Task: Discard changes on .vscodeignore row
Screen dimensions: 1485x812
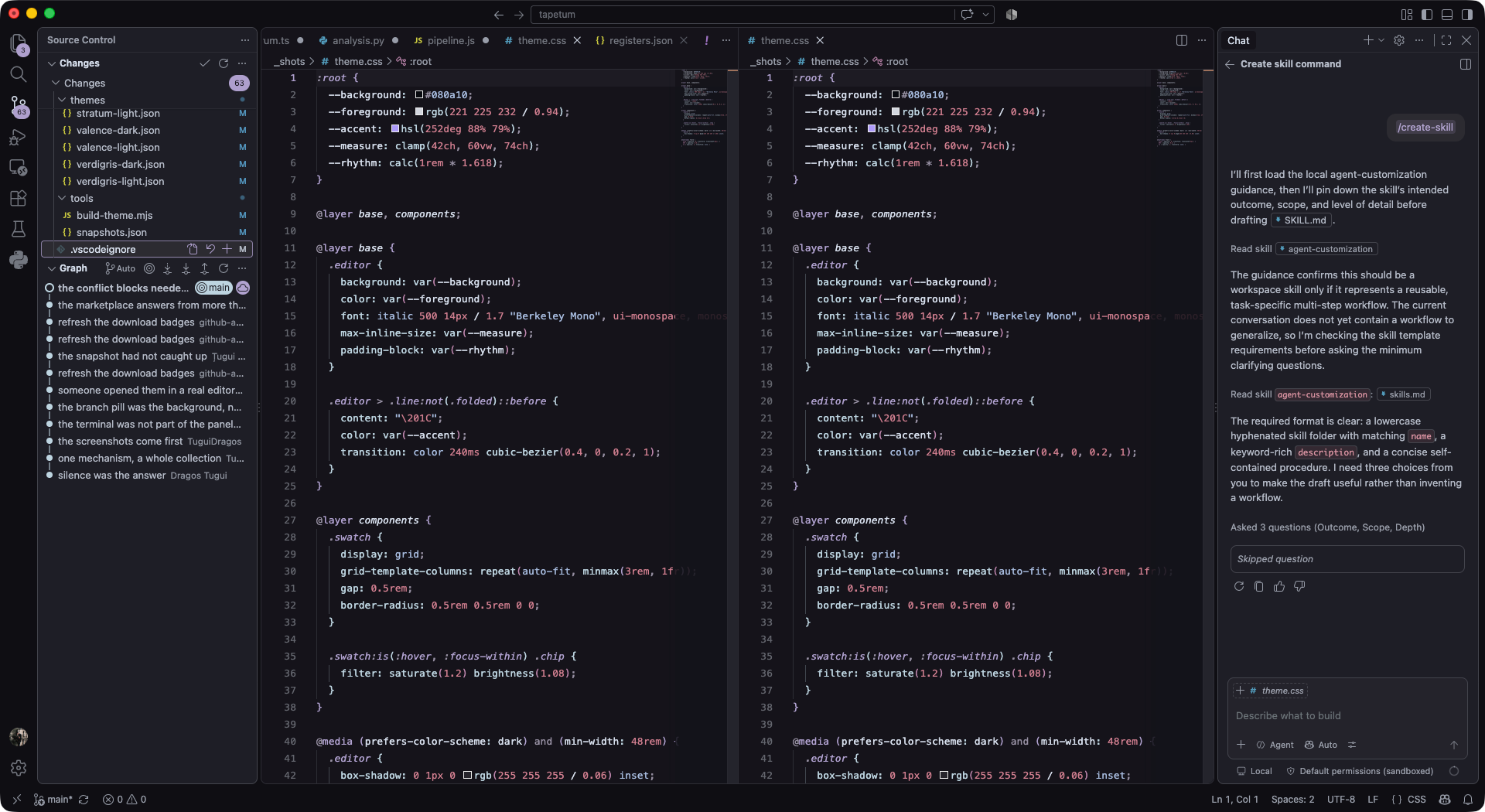Action: tap(210, 249)
